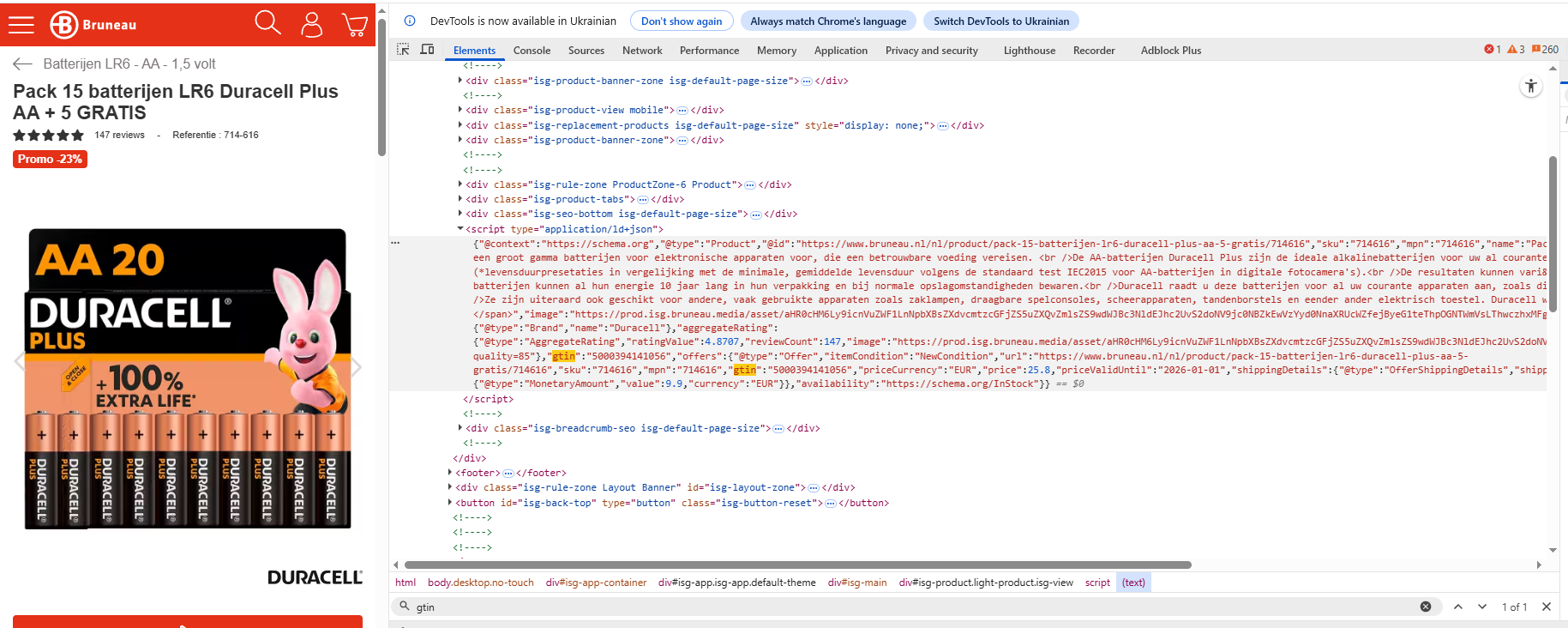Screen dimensions: 1568x628
Task: Close the DevTools search bar
Action: [1547, 607]
